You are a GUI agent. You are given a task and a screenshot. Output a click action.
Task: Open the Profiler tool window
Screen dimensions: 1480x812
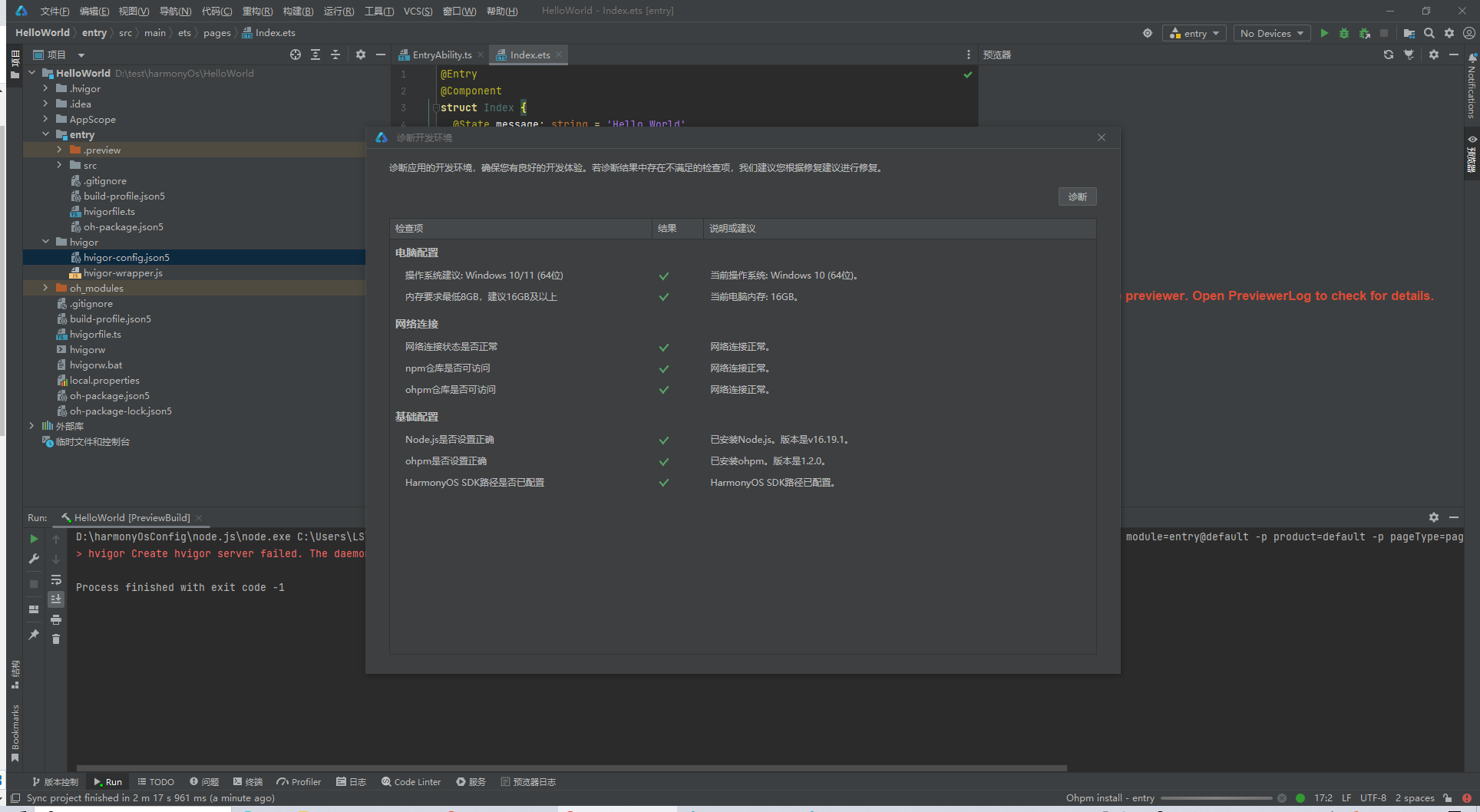click(x=299, y=782)
